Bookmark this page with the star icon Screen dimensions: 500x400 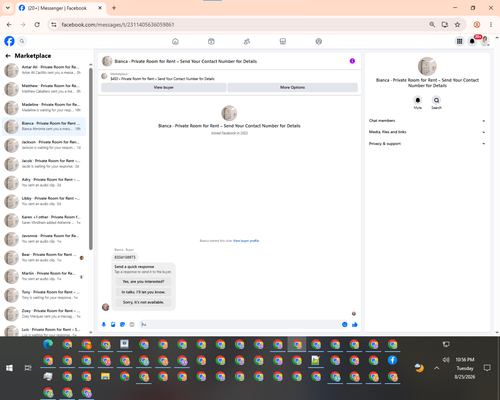[x=457, y=24]
